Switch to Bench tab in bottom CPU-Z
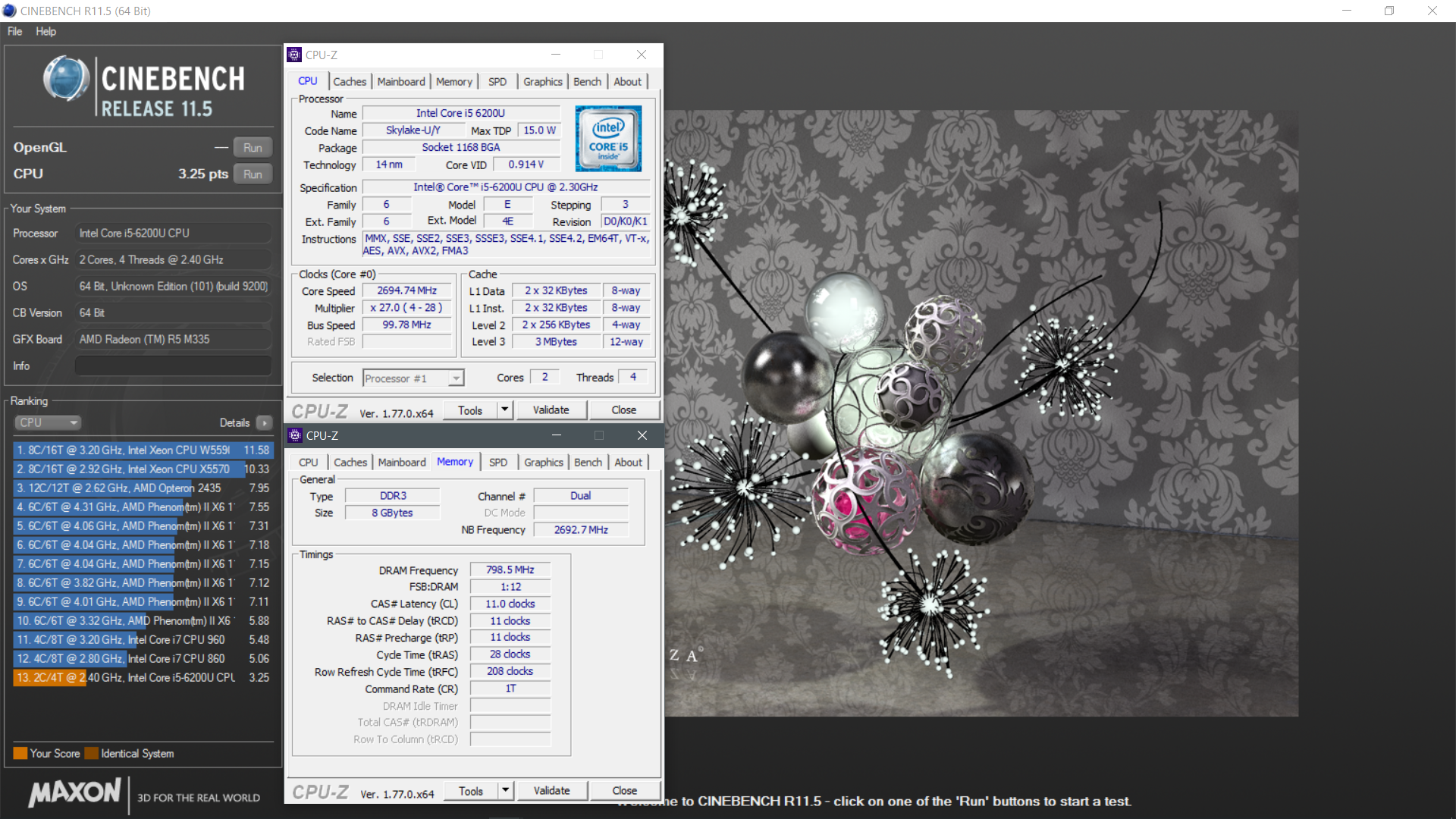1456x819 pixels. [588, 462]
